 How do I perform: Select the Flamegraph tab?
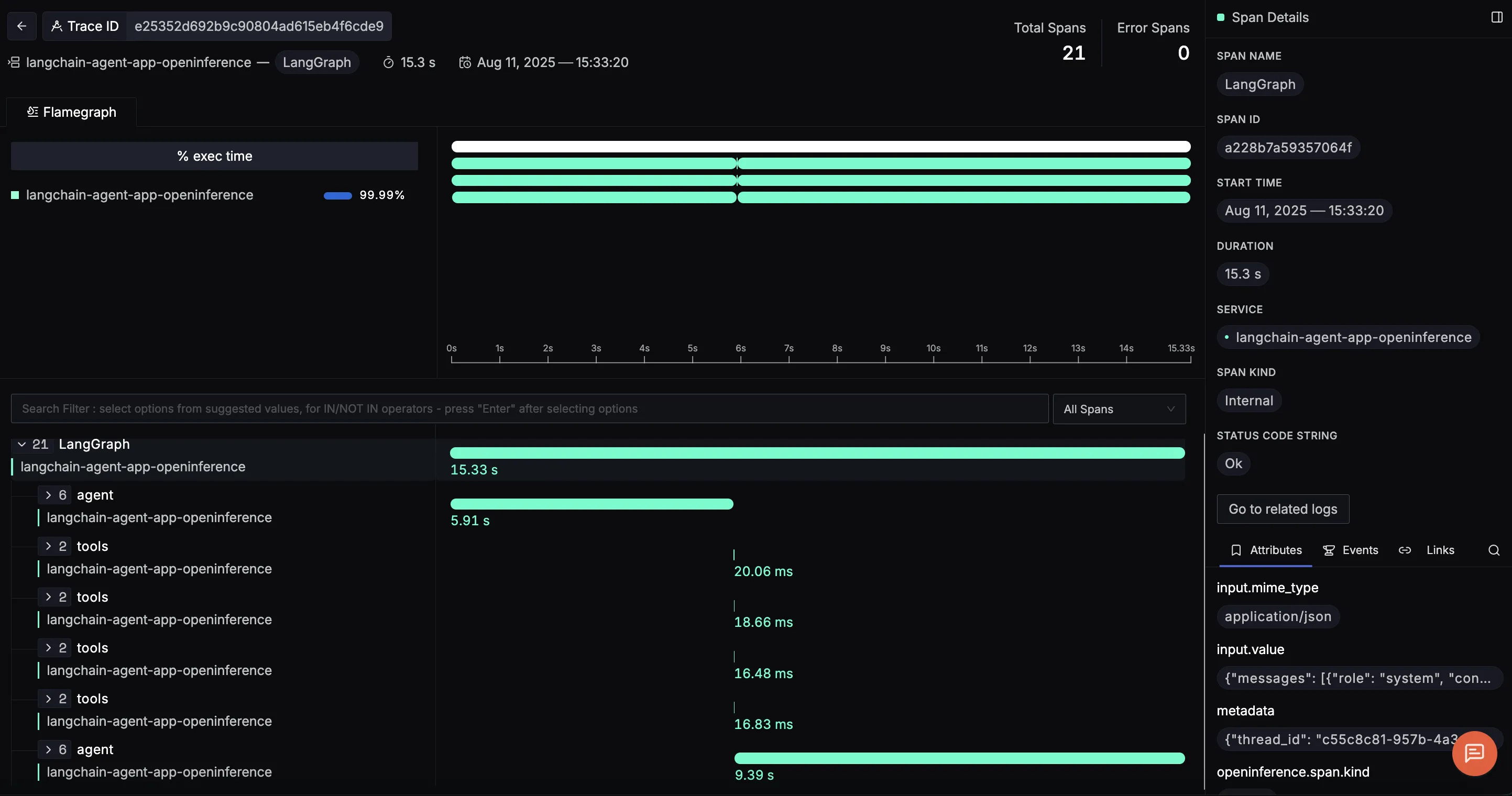(72, 112)
